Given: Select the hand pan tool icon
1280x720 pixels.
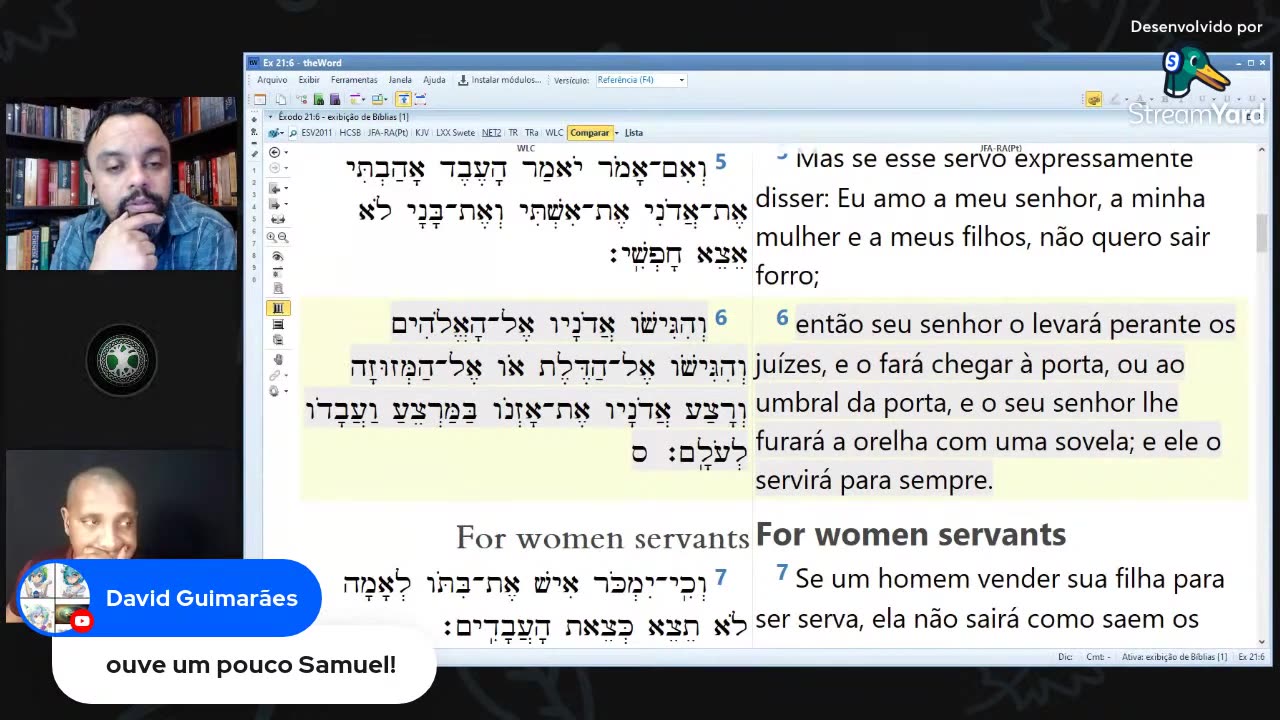Looking at the screenshot, I should (x=278, y=359).
